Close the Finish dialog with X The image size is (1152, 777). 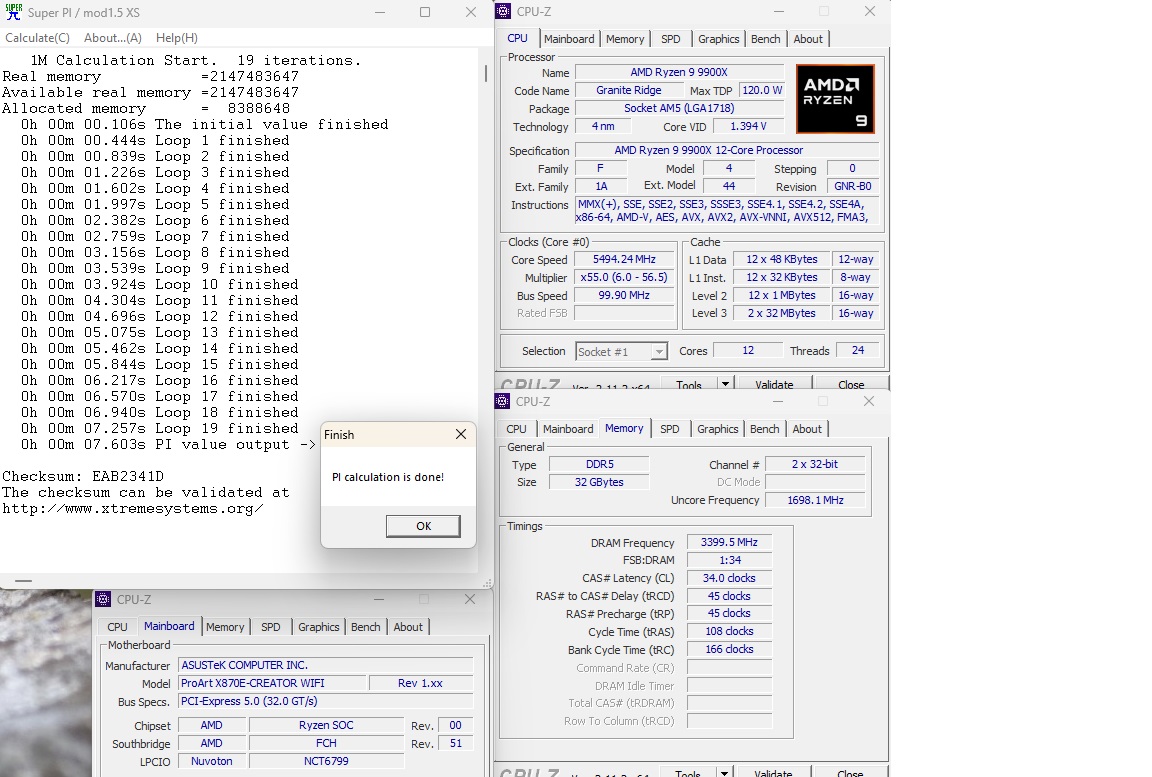tap(461, 434)
